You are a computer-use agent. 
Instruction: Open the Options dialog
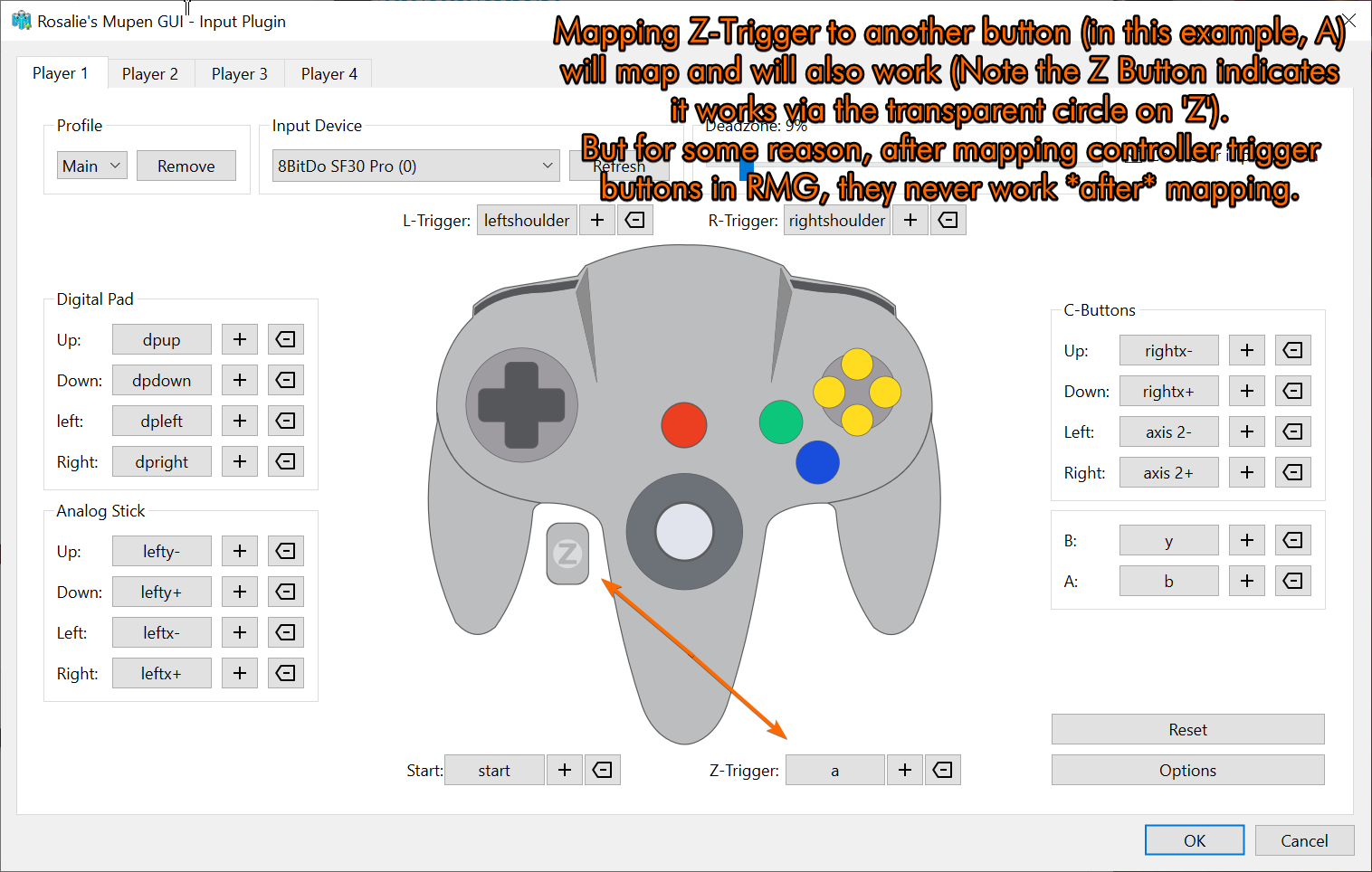coord(1187,770)
